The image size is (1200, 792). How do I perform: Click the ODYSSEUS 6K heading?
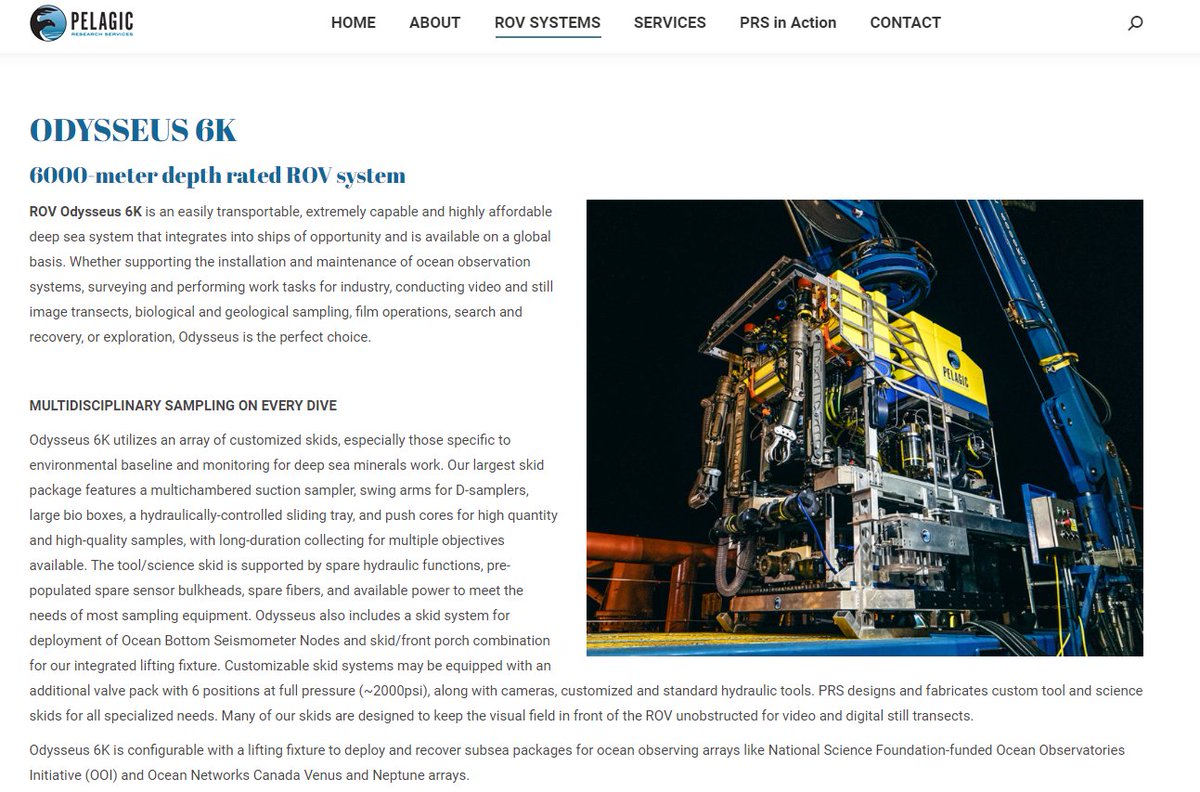tap(133, 130)
